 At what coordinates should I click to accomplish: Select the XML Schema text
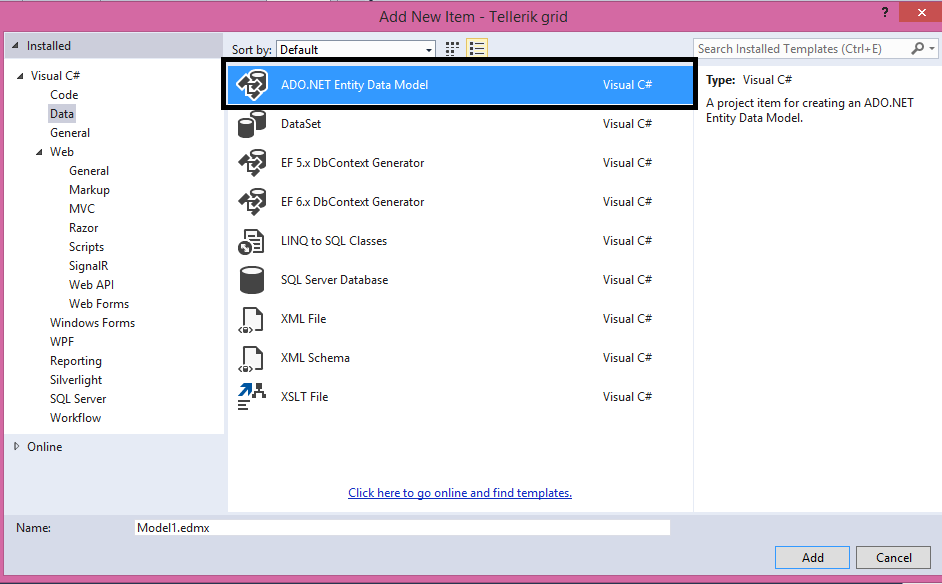point(315,358)
